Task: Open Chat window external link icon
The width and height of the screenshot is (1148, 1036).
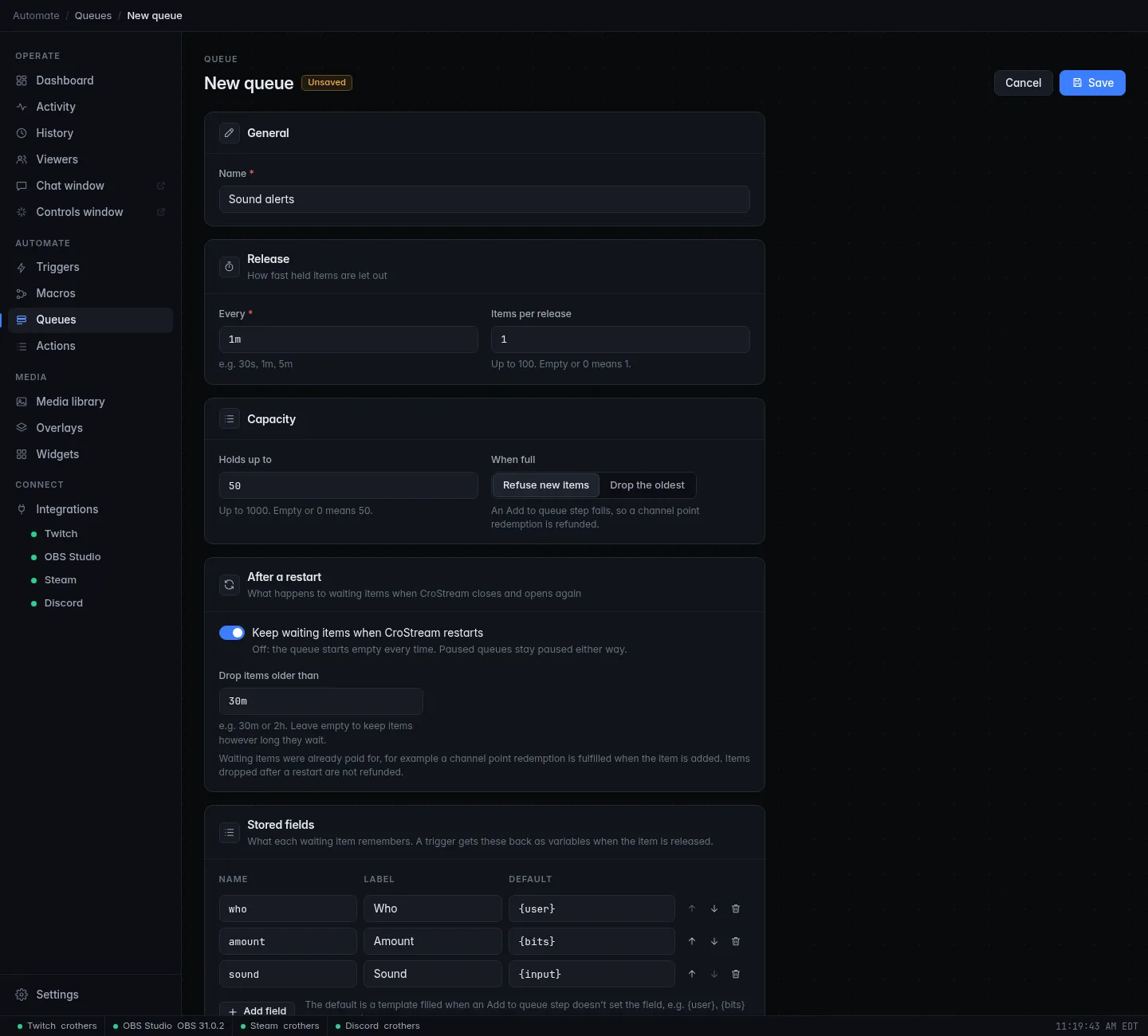Action: (161, 186)
